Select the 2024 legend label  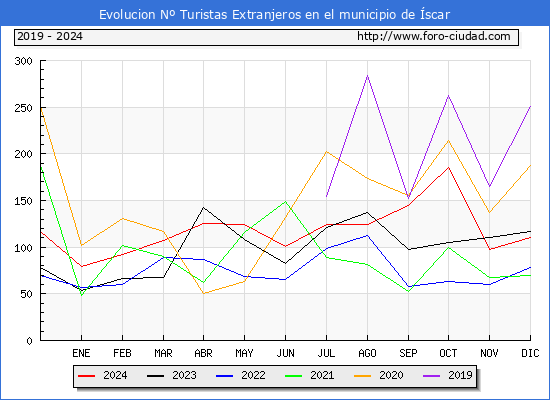point(115,375)
